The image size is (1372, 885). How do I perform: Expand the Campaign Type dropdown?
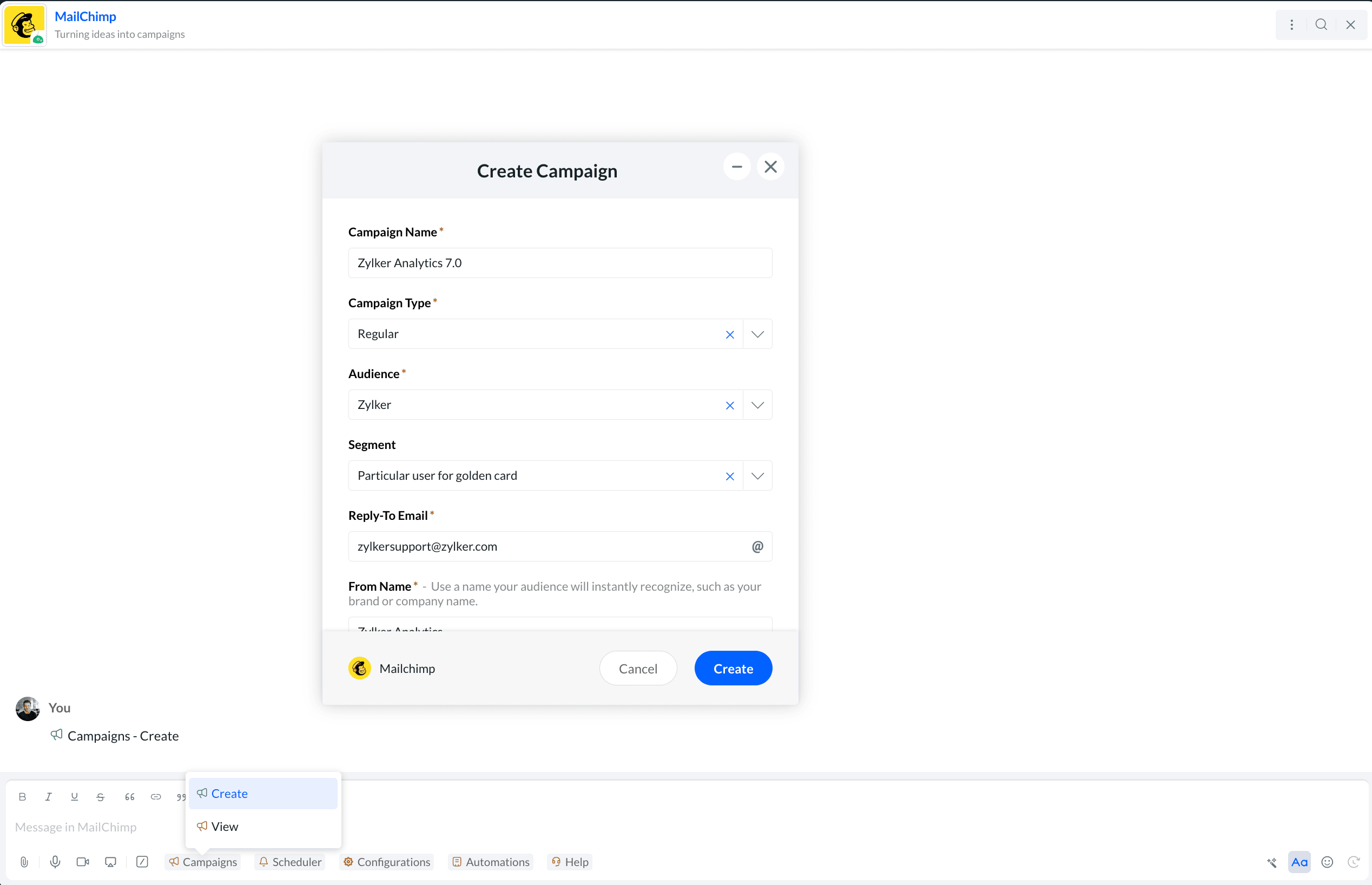[757, 334]
